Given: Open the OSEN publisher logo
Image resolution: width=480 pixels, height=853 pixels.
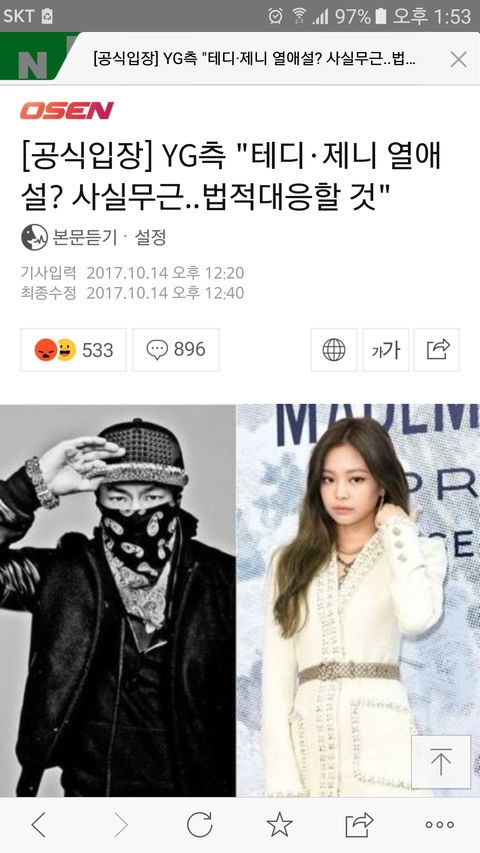Looking at the screenshot, I should click(67, 110).
